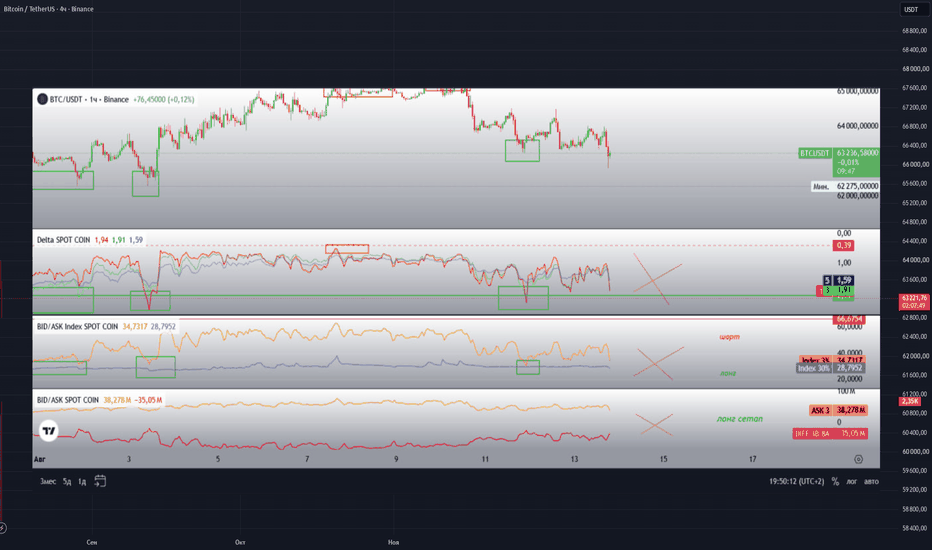Click the Delta SPOT COIN indicator title

pos(64,240)
